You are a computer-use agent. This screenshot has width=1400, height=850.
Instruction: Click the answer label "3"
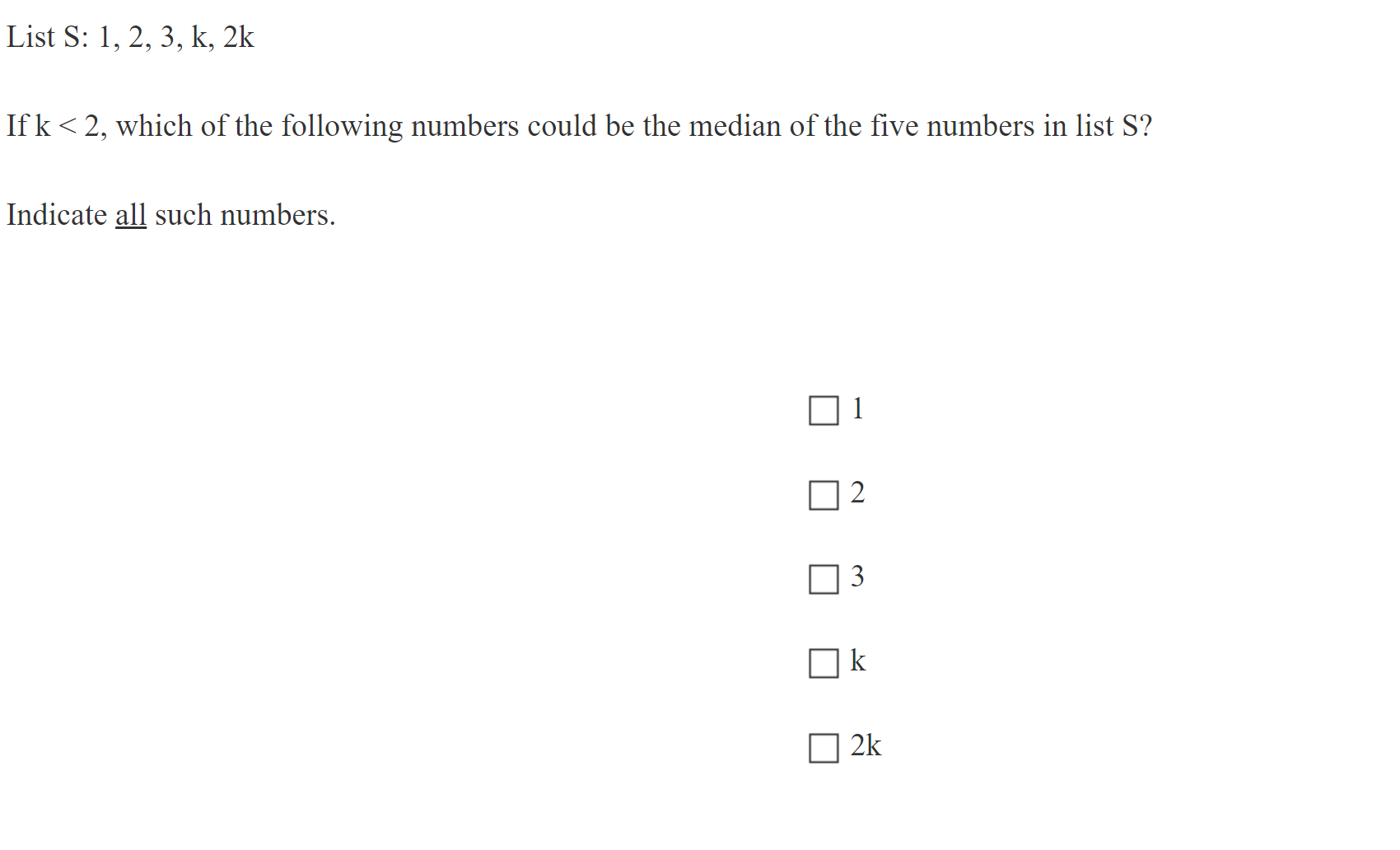857,577
